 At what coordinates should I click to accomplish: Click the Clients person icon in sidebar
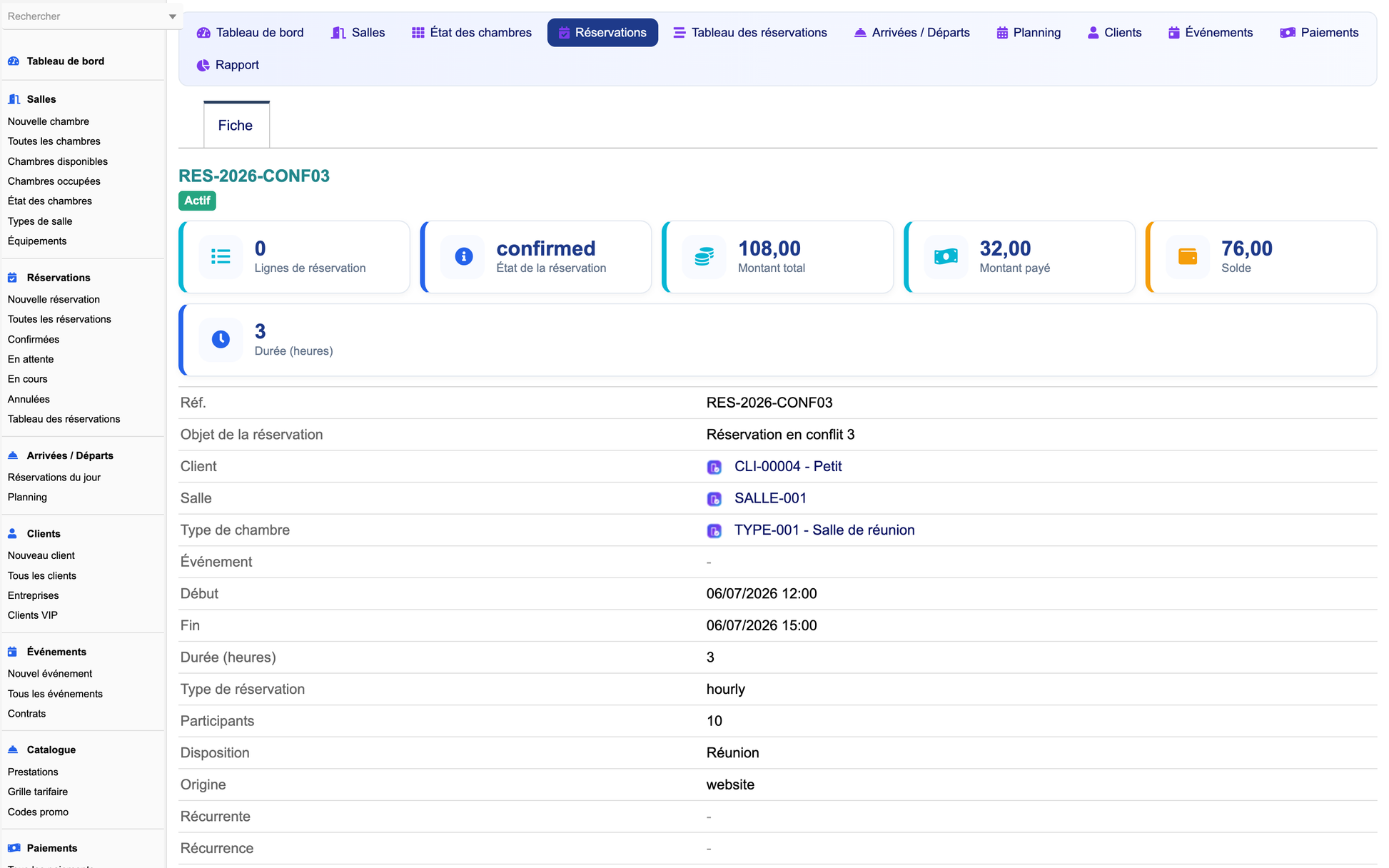(13, 533)
